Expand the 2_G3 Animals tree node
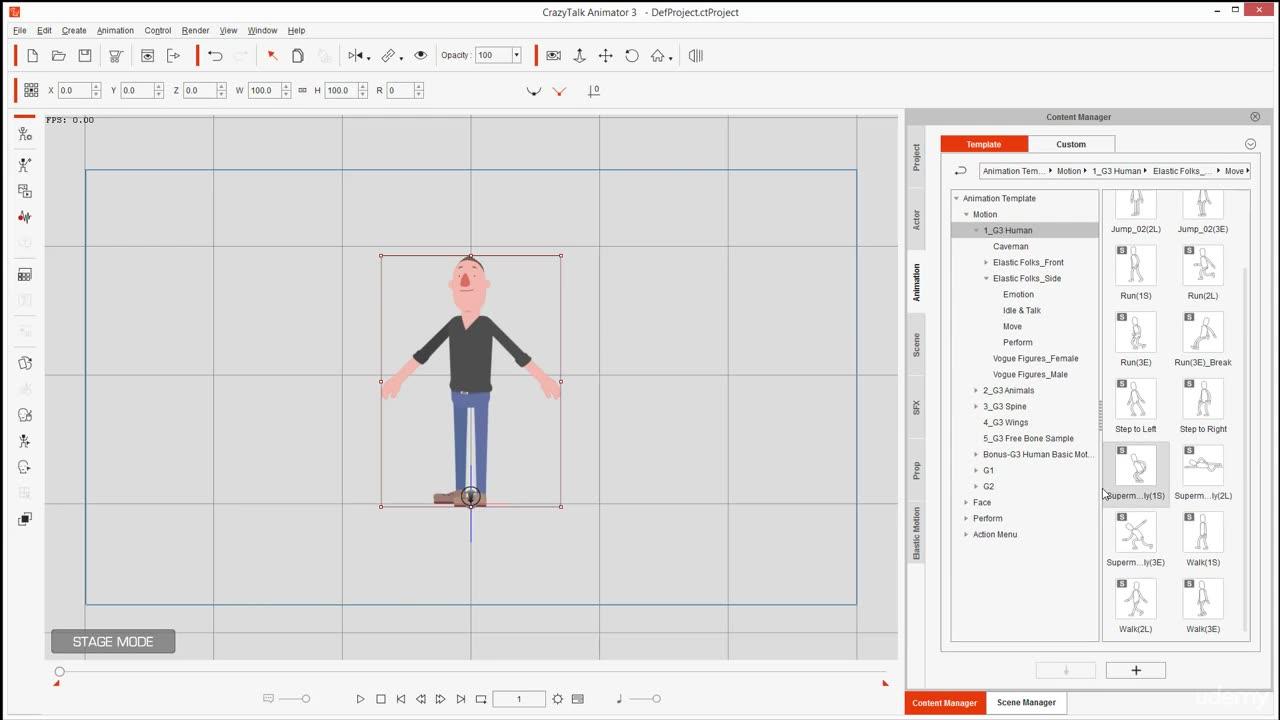 click(976, 390)
